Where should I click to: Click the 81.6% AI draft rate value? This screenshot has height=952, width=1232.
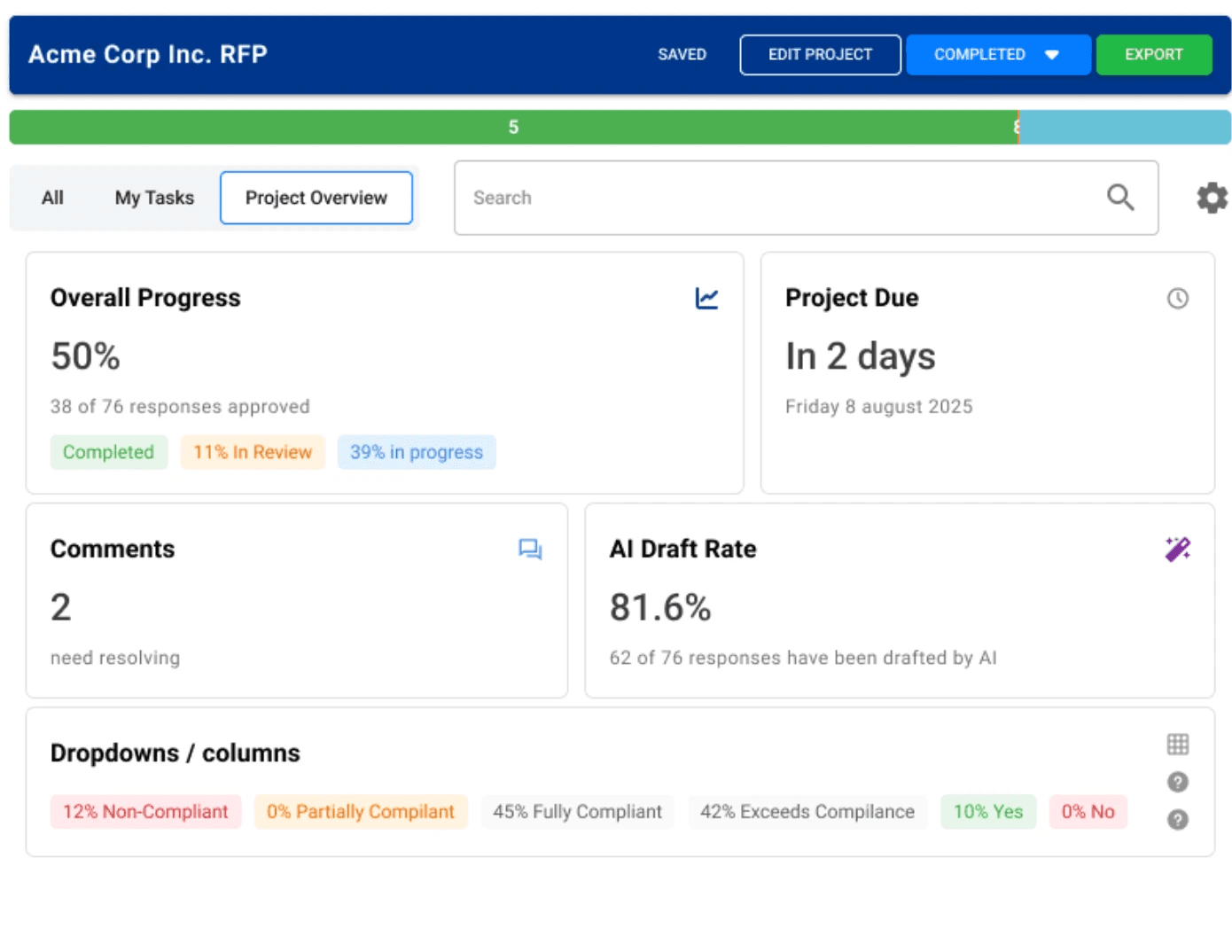pyautogui.click(x=660, y=608)
